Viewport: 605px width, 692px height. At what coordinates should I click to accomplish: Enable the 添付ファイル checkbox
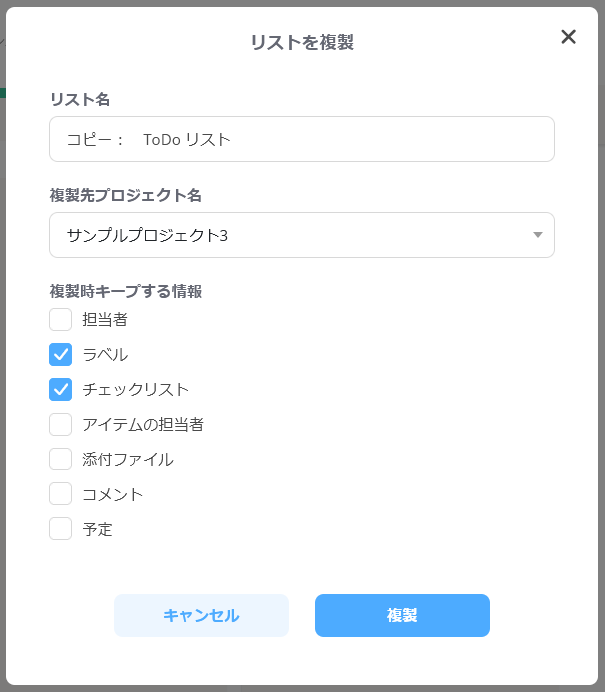[60, 459]
